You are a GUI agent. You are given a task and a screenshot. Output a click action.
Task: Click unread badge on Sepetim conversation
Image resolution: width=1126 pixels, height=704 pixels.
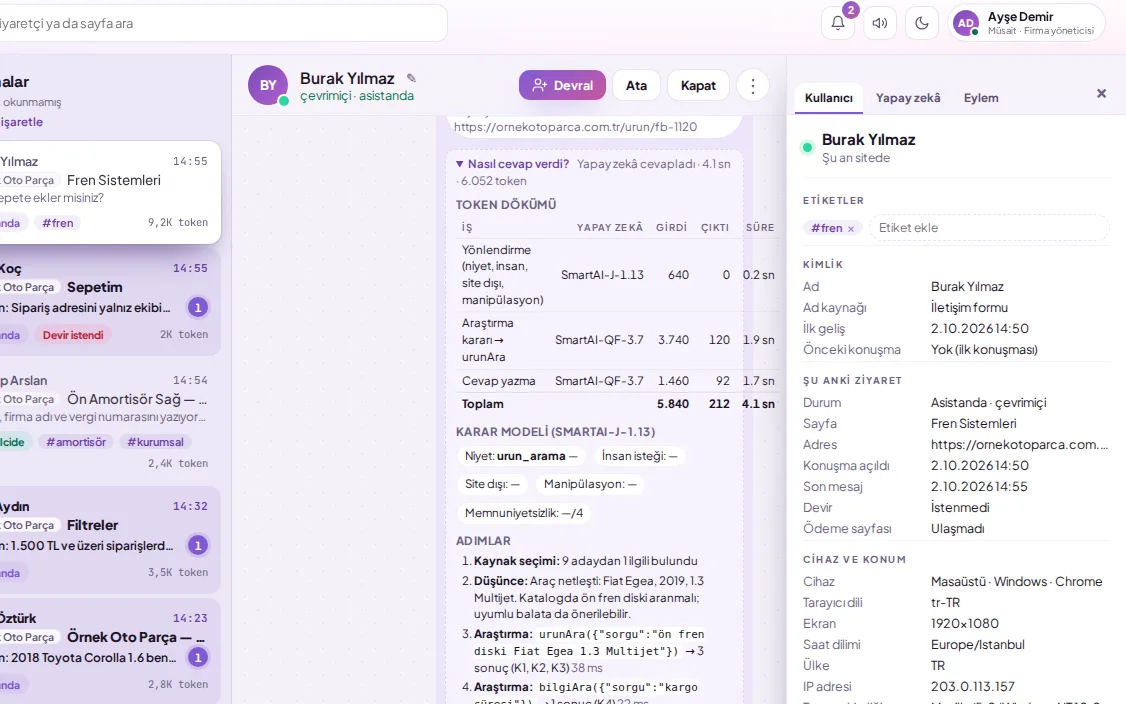point(198,307)
